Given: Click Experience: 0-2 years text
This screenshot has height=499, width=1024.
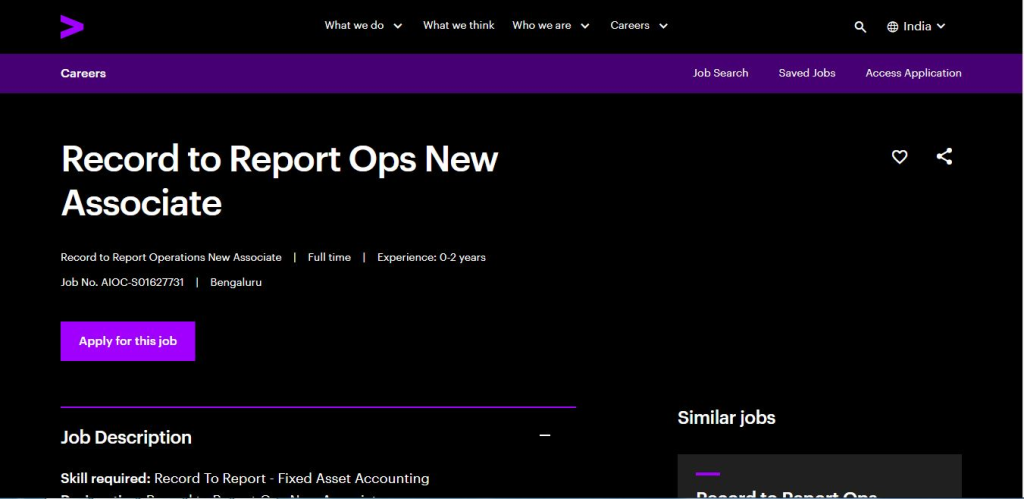Looking at the screenshot, I should 431,257.
